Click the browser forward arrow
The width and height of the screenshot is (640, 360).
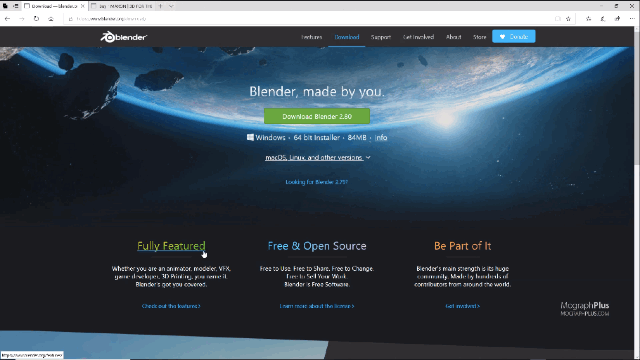(22, 19)
